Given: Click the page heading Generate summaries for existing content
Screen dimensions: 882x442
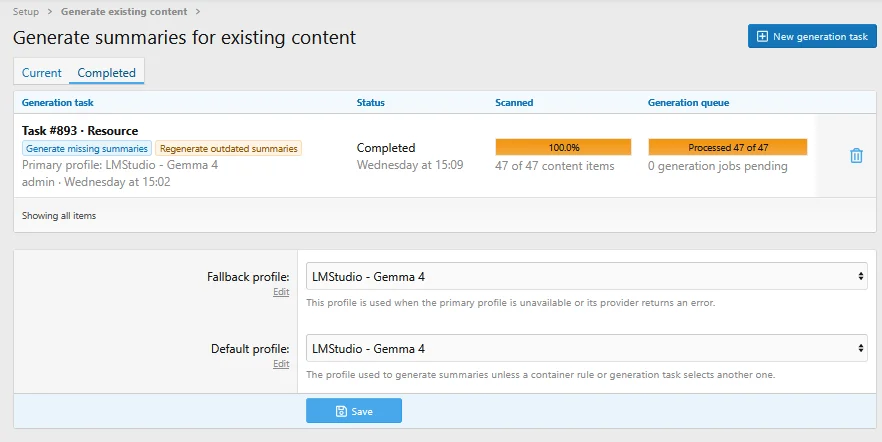Looking at the screenshot, I should click(x=184, y=37).
